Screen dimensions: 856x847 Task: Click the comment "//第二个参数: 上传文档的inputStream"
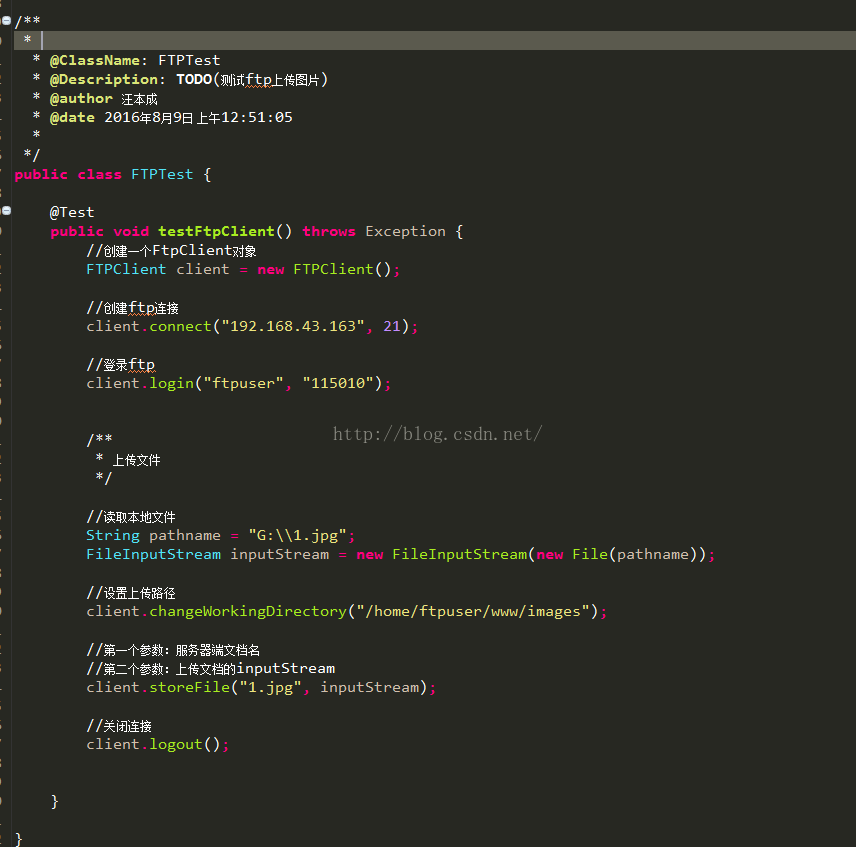click(211, 669)
